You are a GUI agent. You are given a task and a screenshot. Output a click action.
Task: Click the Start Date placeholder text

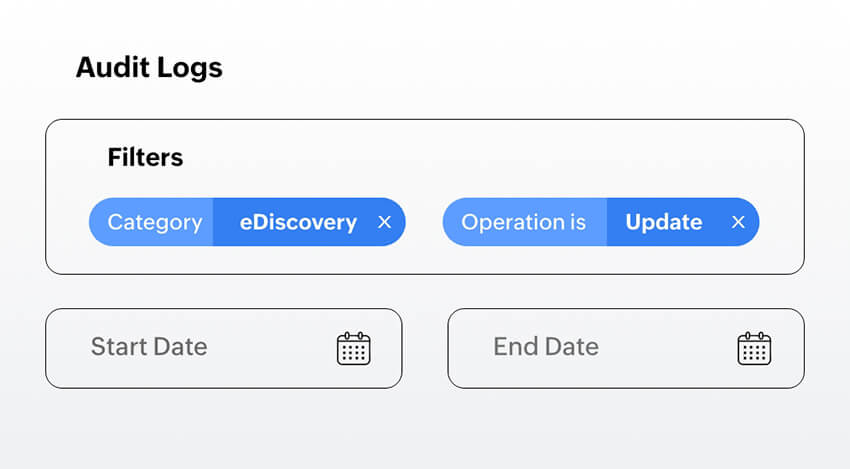coord(149,347)
